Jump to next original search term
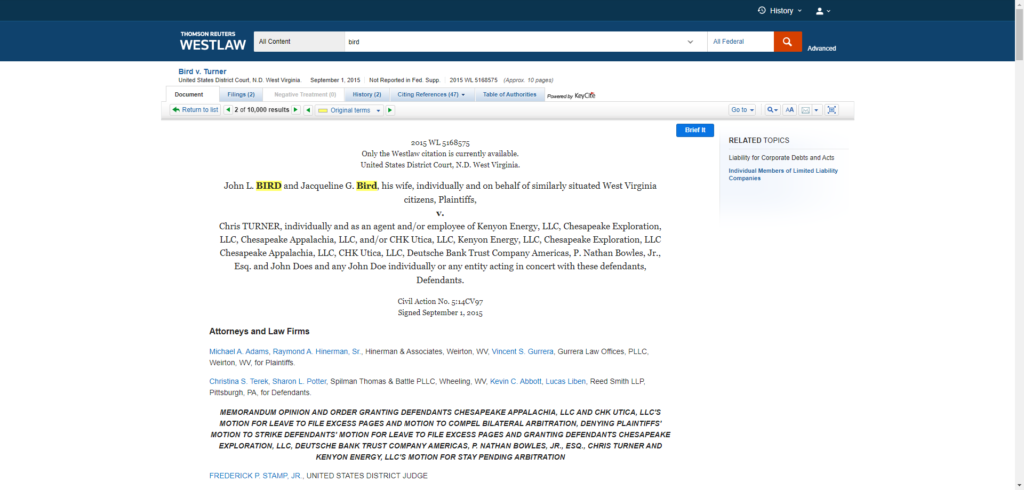1024x490 pixels. (x=390, y=110)
